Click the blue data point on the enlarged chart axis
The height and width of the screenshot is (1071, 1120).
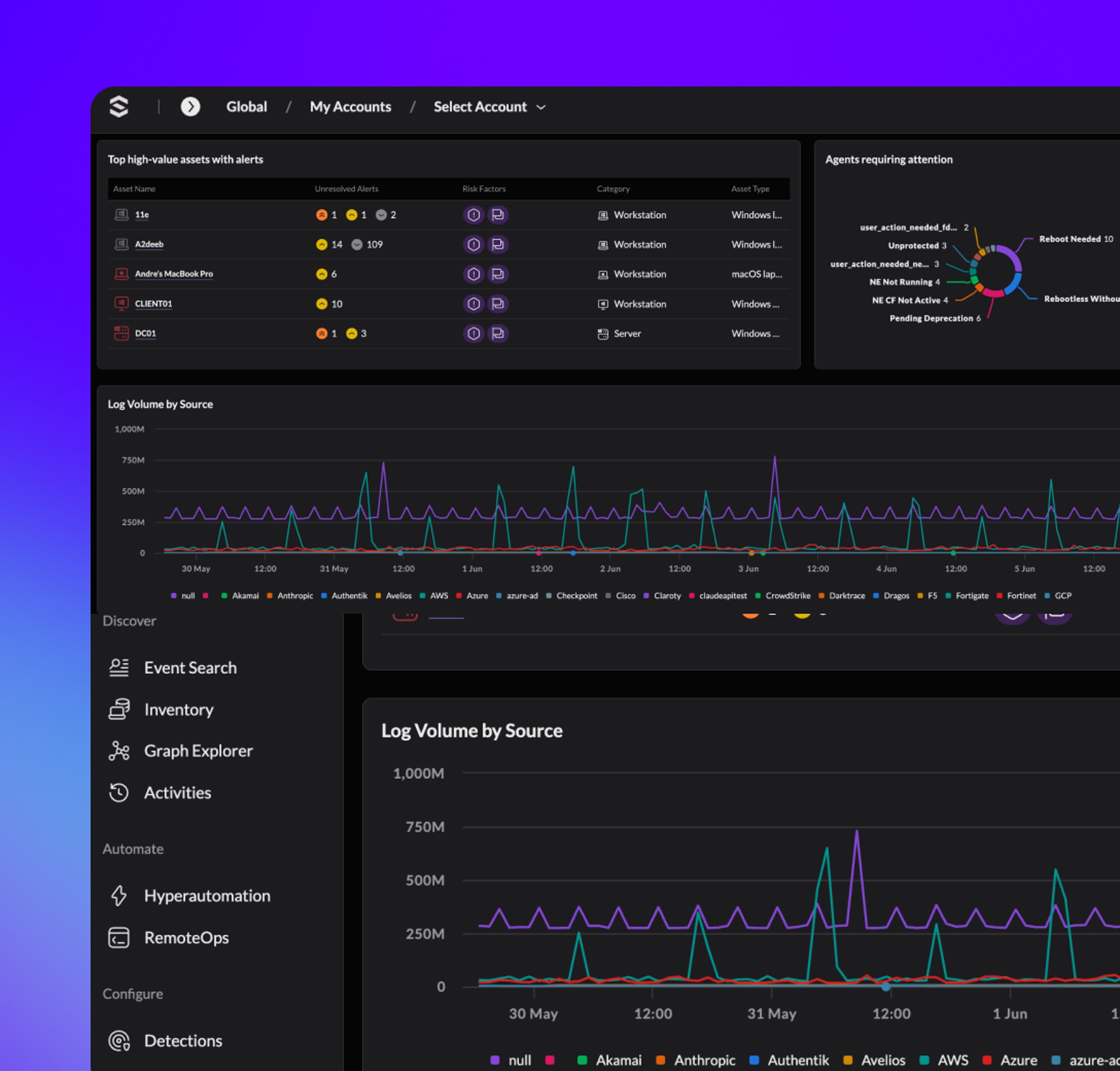[x=885, y=987]
